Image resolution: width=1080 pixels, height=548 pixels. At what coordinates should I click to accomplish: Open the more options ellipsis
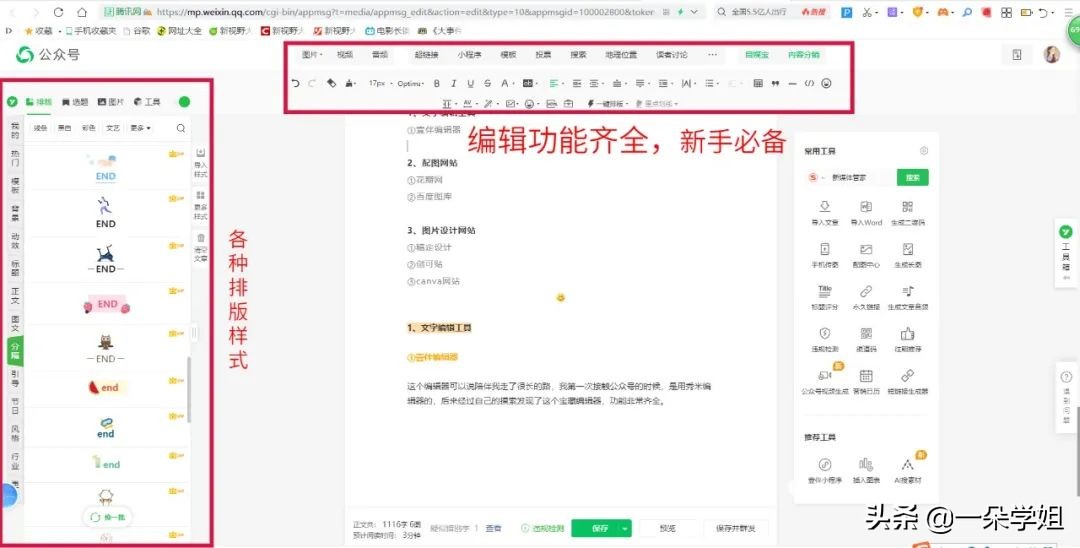[712, 54]
